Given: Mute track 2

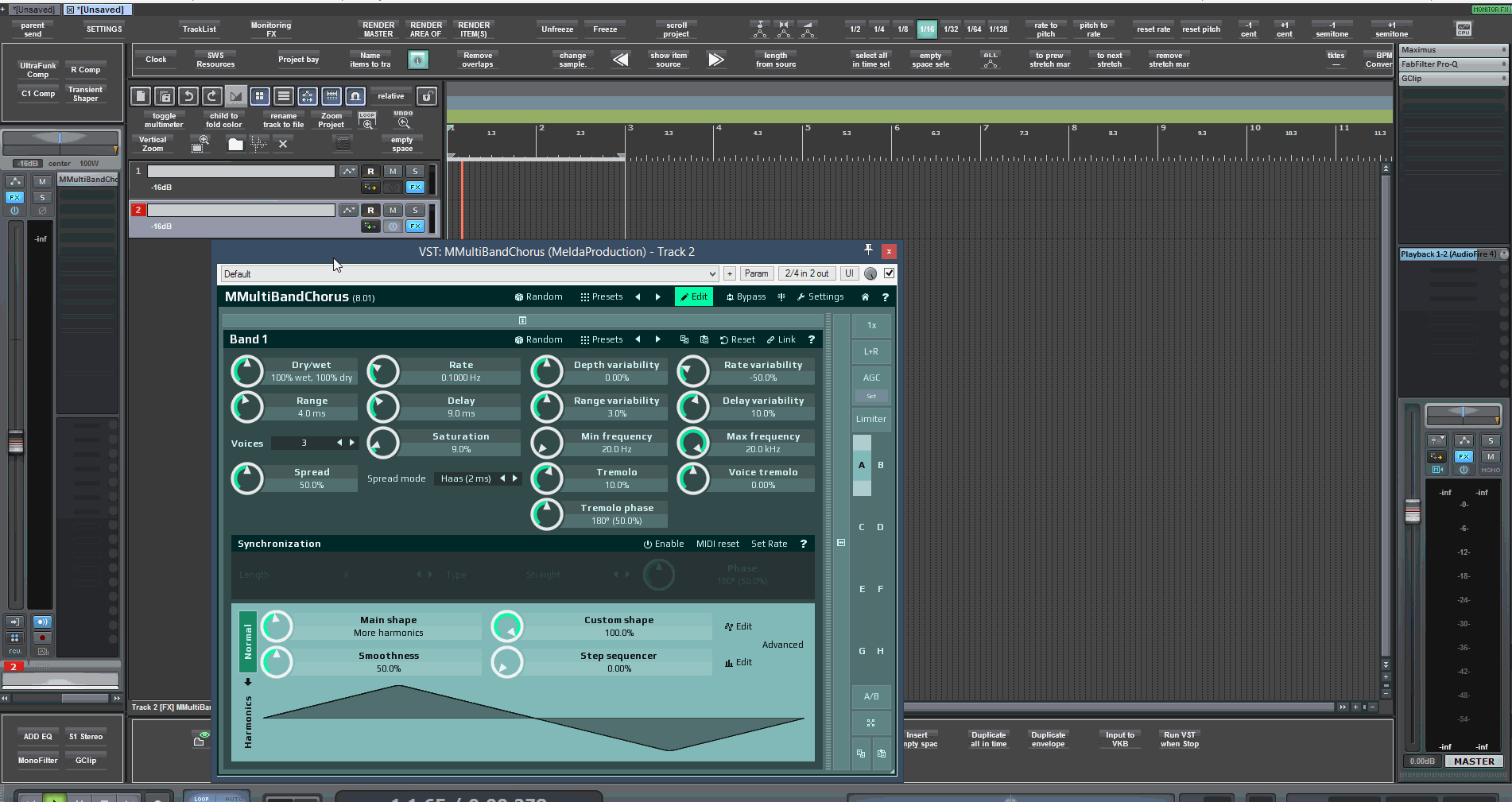Looking at the screenshot, I should (x=393, y=211).
